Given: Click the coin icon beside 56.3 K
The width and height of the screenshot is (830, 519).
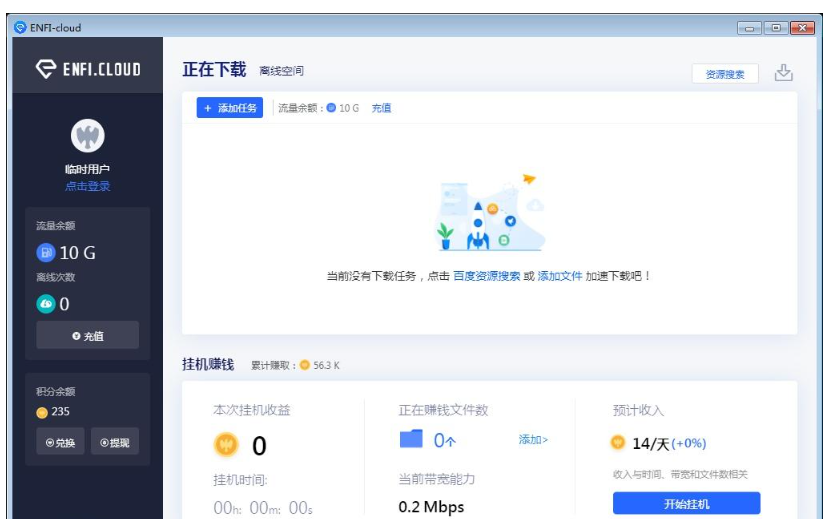Looking at the screenshot, I should coord(304,365).
